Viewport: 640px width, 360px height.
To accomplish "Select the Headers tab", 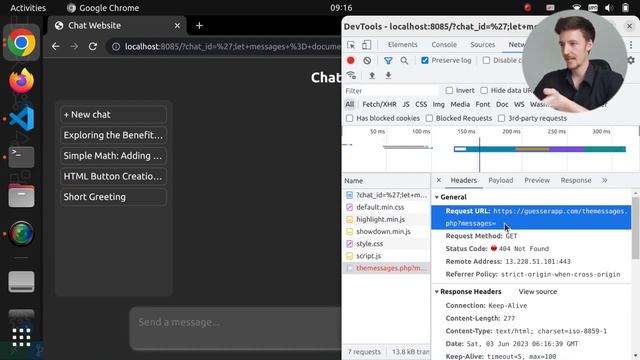I will click(463, 180).
